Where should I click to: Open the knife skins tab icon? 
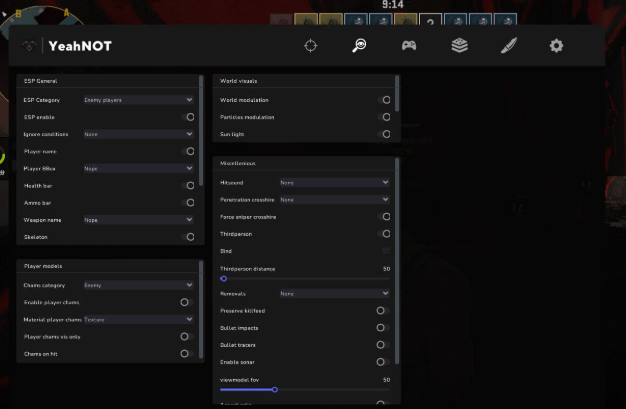[509, 46]
